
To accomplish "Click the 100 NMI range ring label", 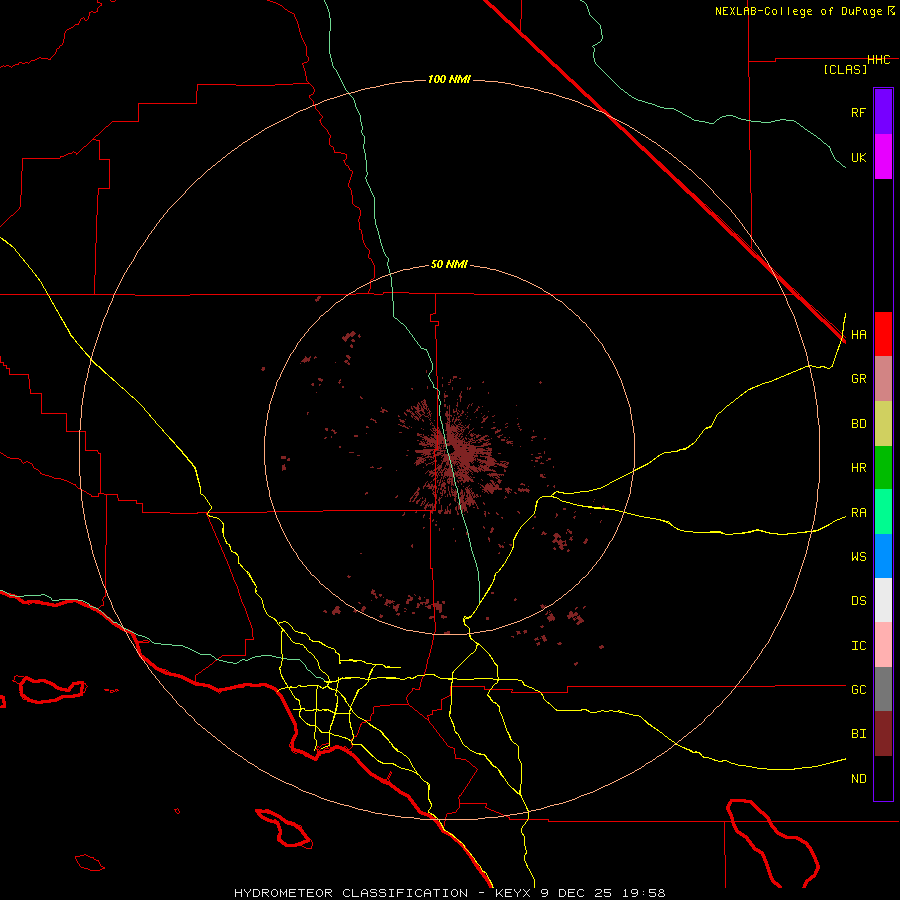I will coord(449,79).
